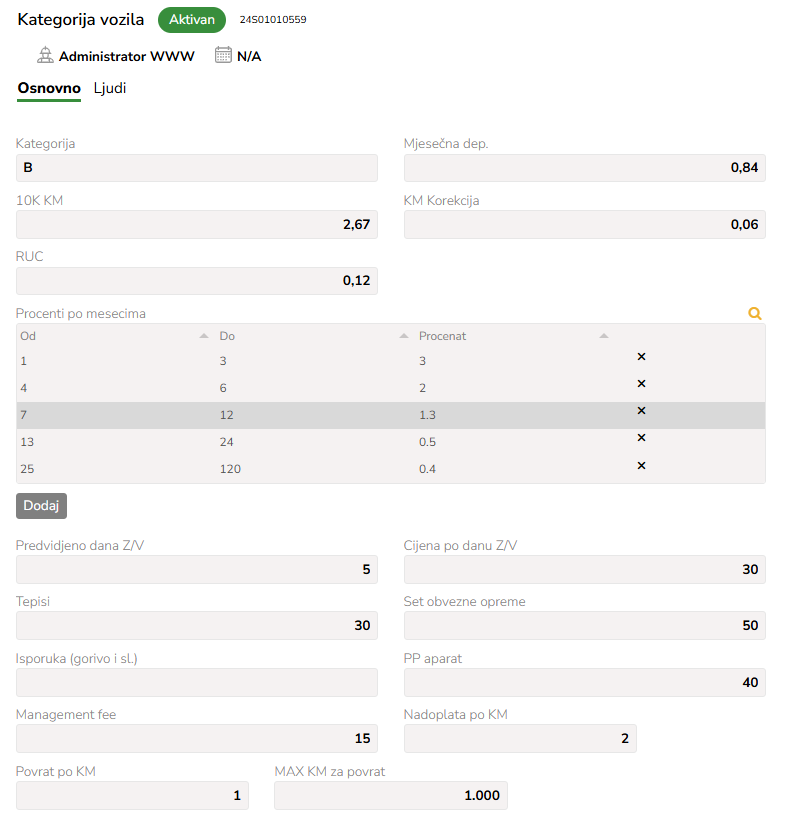Image resolution: width=795 pixels, height=823 pixels.
Task: Delete the row with range 25 to 120
Action: pyautogui.click(x=641, y=466)
